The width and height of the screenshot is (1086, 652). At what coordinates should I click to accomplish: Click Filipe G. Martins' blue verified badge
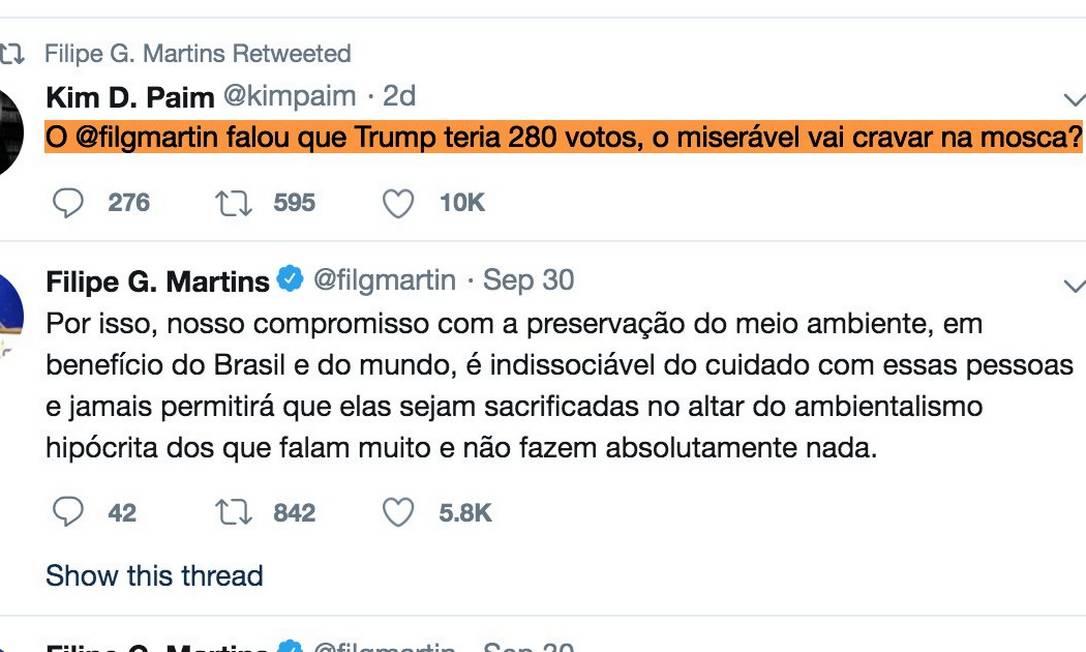click(x=290, y=280)
